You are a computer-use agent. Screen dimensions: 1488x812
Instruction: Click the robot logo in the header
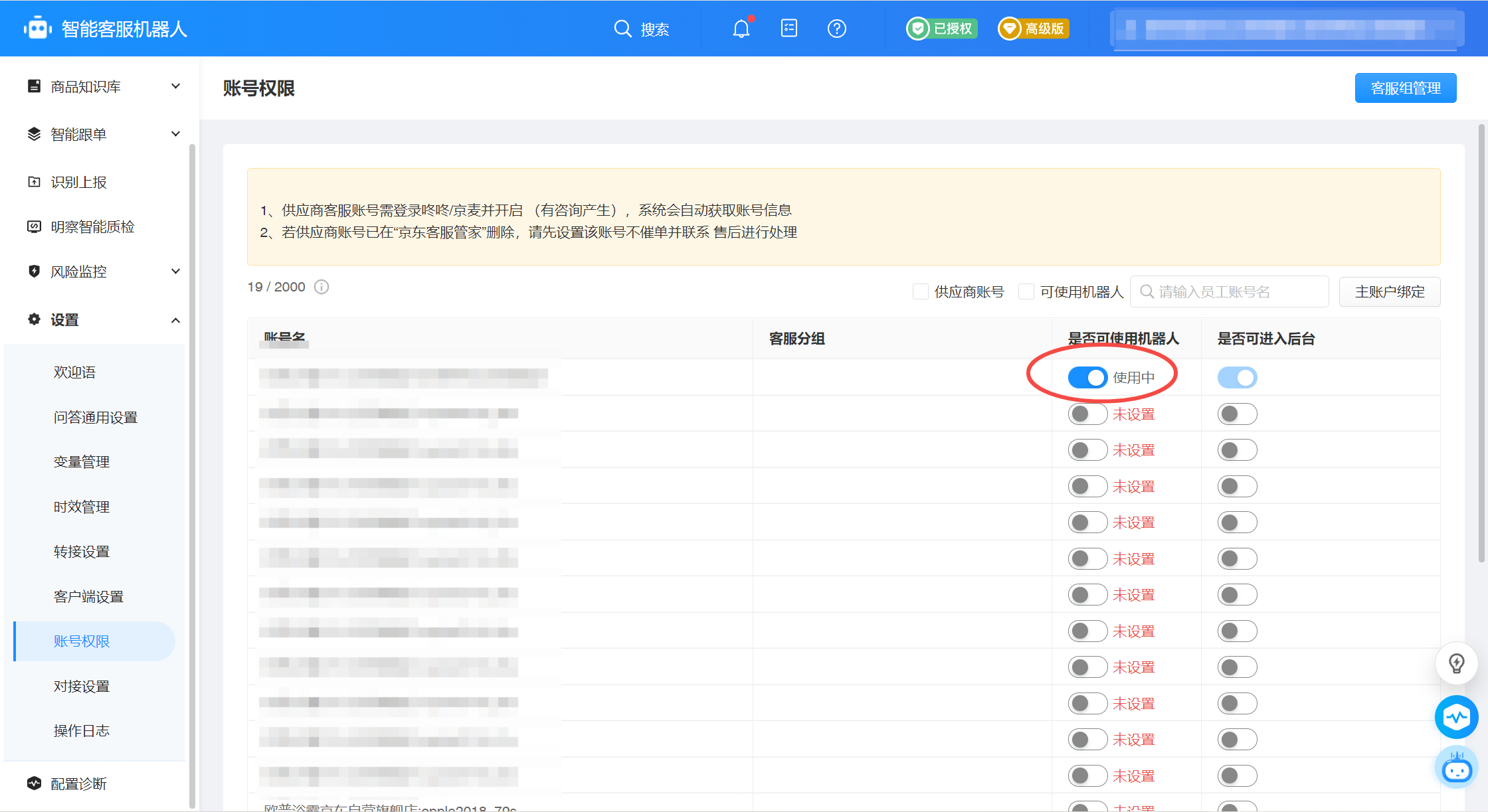(x=38, y=29)
